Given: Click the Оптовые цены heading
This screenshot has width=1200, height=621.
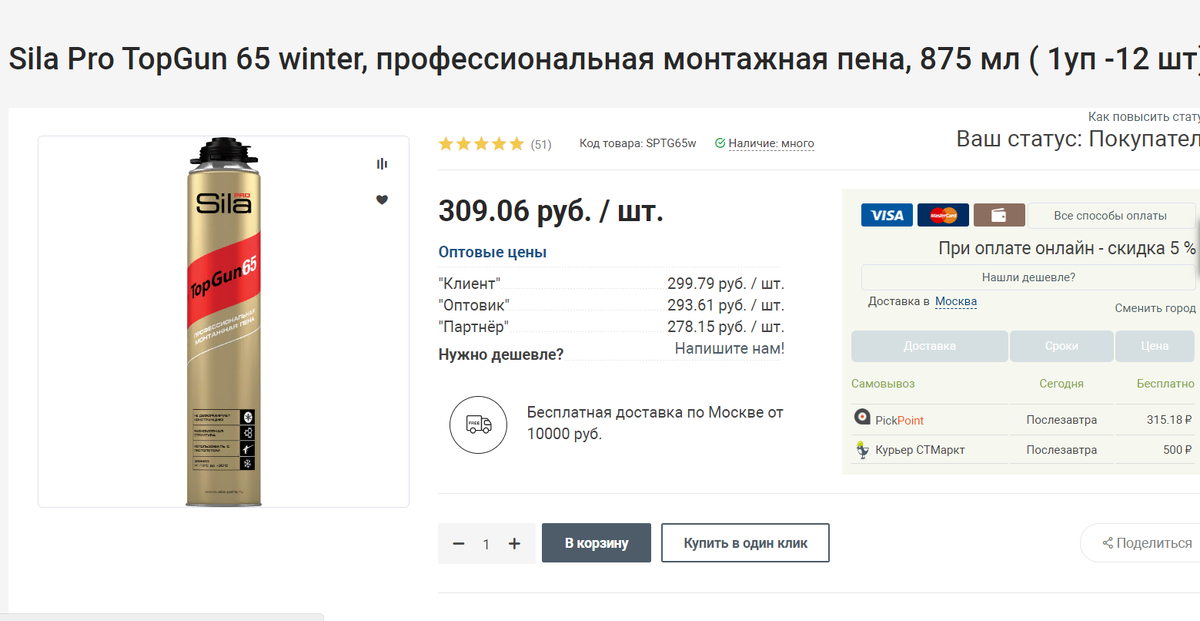Looking at the screenshot, I should [x=493, y=252].
